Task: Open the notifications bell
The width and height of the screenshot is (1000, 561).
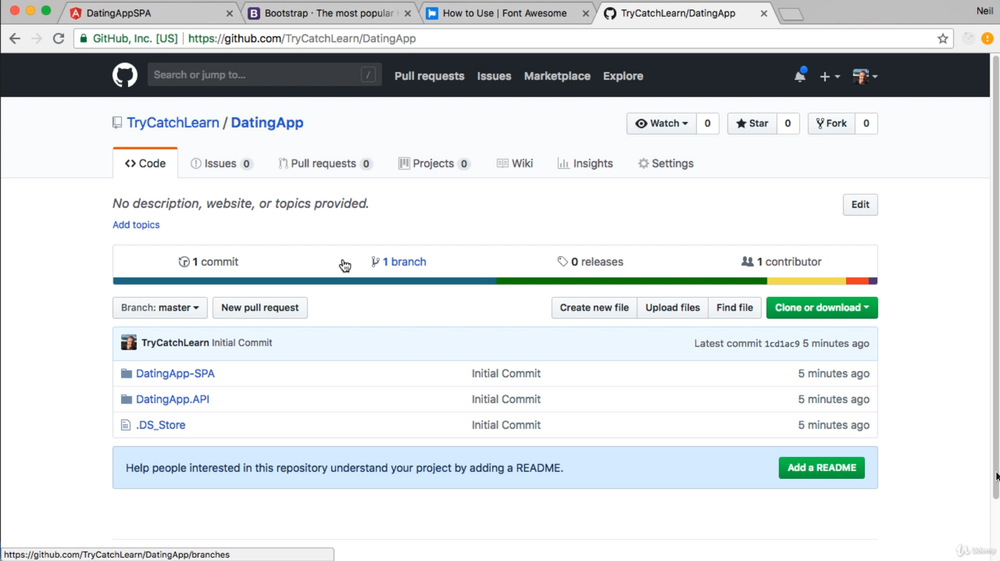Action: point(800,76)
